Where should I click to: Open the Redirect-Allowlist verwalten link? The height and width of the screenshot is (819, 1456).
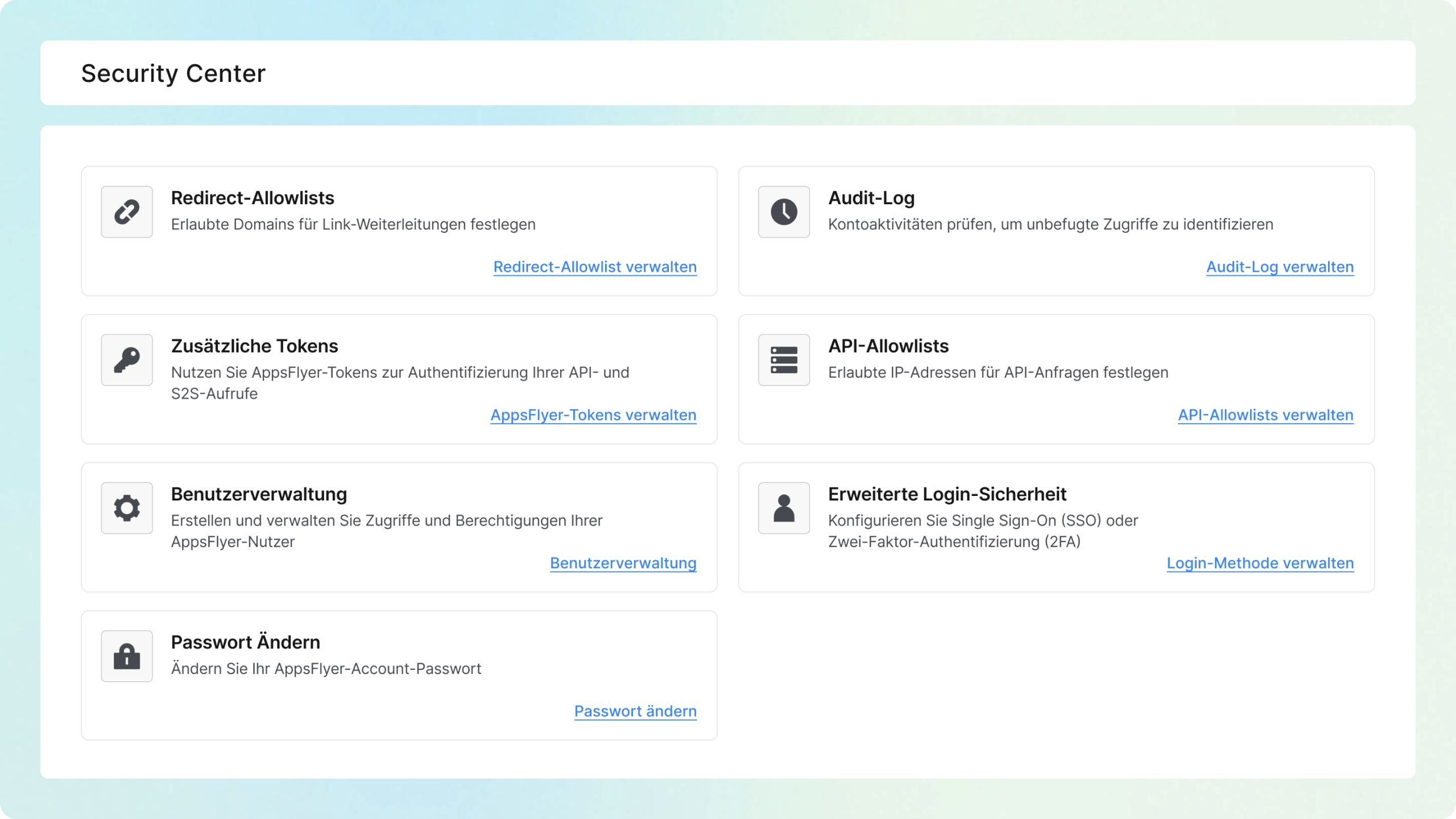pyautogui.click(x=595, y=267)
